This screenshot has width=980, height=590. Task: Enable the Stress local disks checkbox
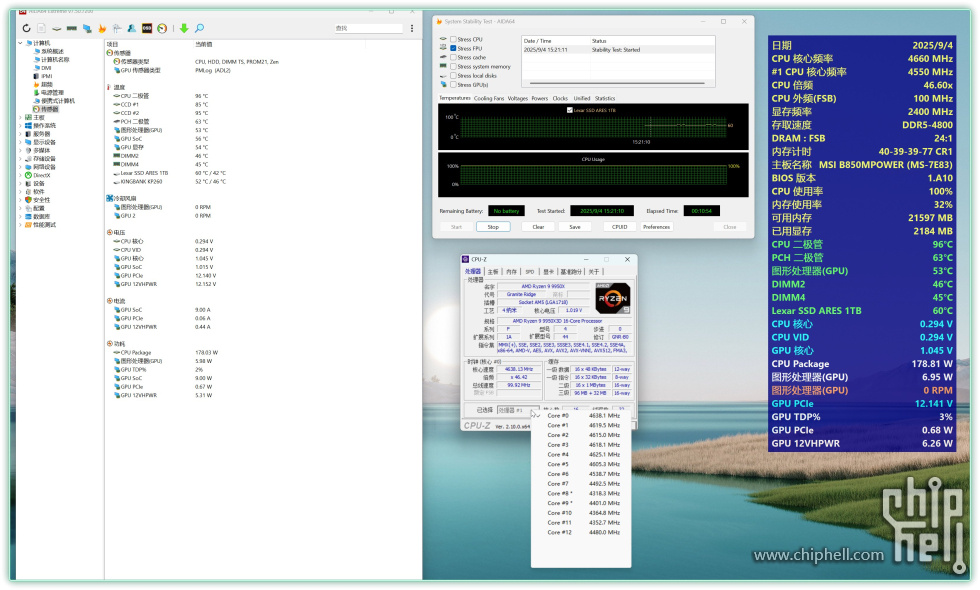[x=453, y=76]
